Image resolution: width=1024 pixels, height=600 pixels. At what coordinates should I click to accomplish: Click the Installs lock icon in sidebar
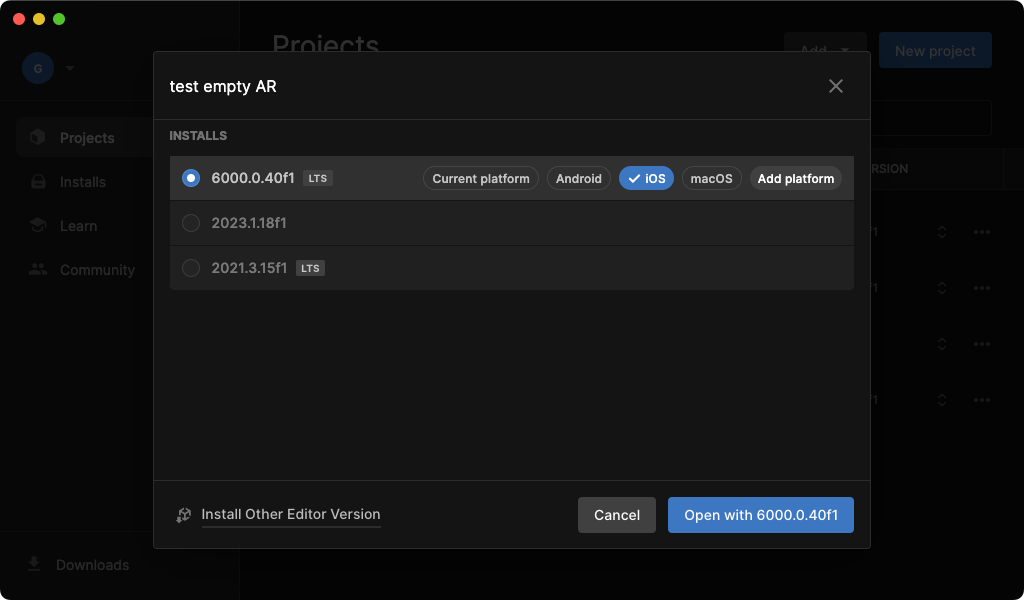(38, 182)
